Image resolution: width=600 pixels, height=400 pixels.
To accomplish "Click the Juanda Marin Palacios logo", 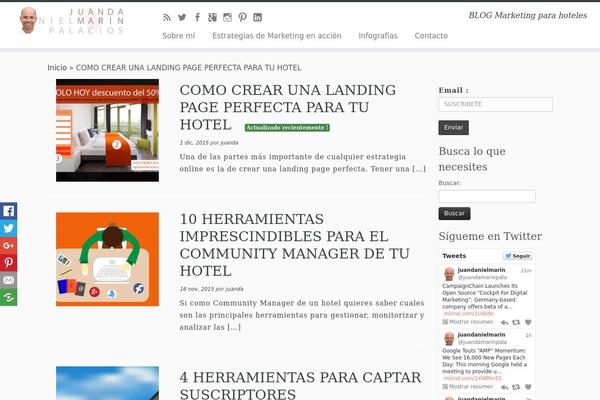I will coord(72,21).
